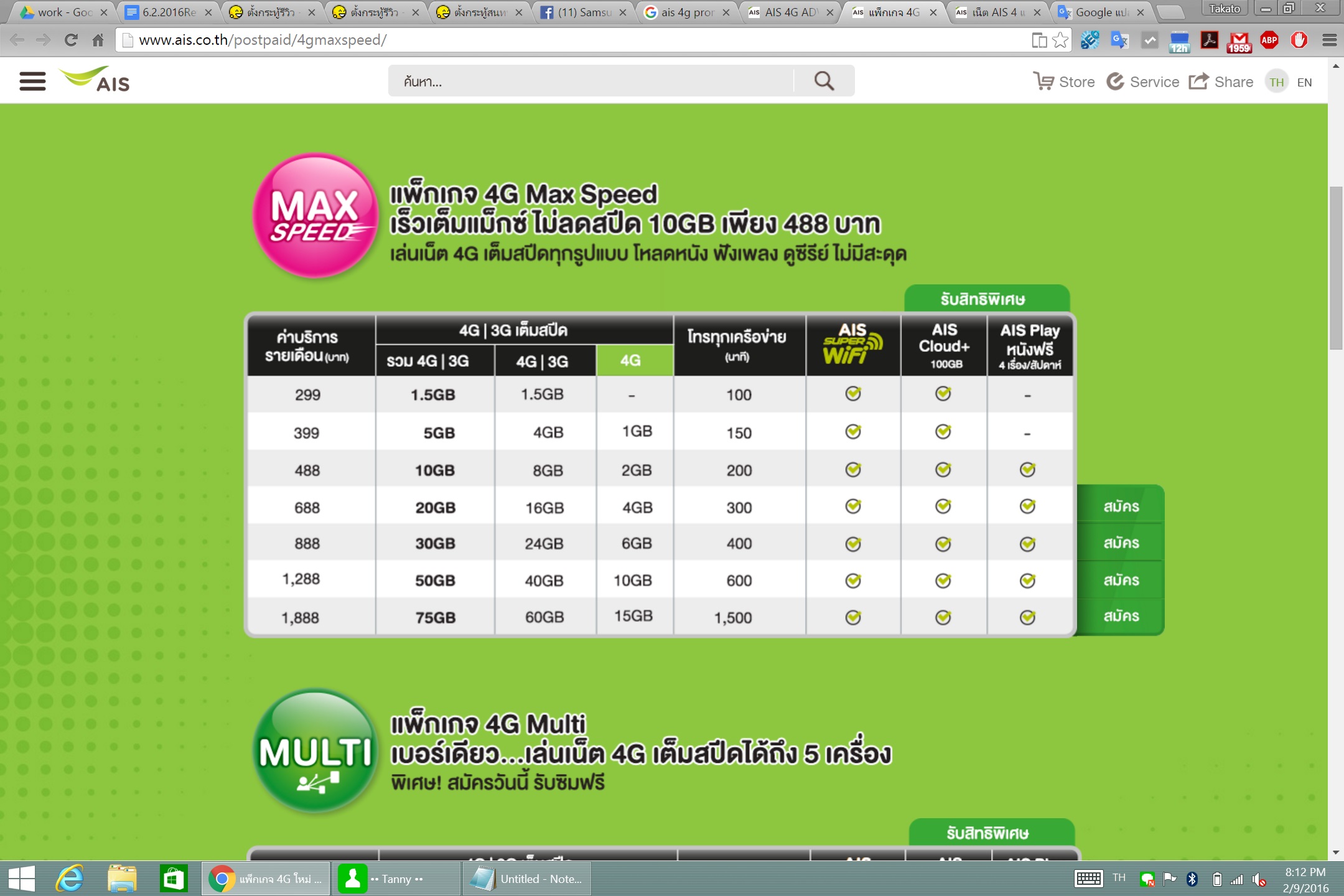1344x896 pixels.
Task: Open the Gmail checker extension showing 1959
Action: click(1239, 42)
